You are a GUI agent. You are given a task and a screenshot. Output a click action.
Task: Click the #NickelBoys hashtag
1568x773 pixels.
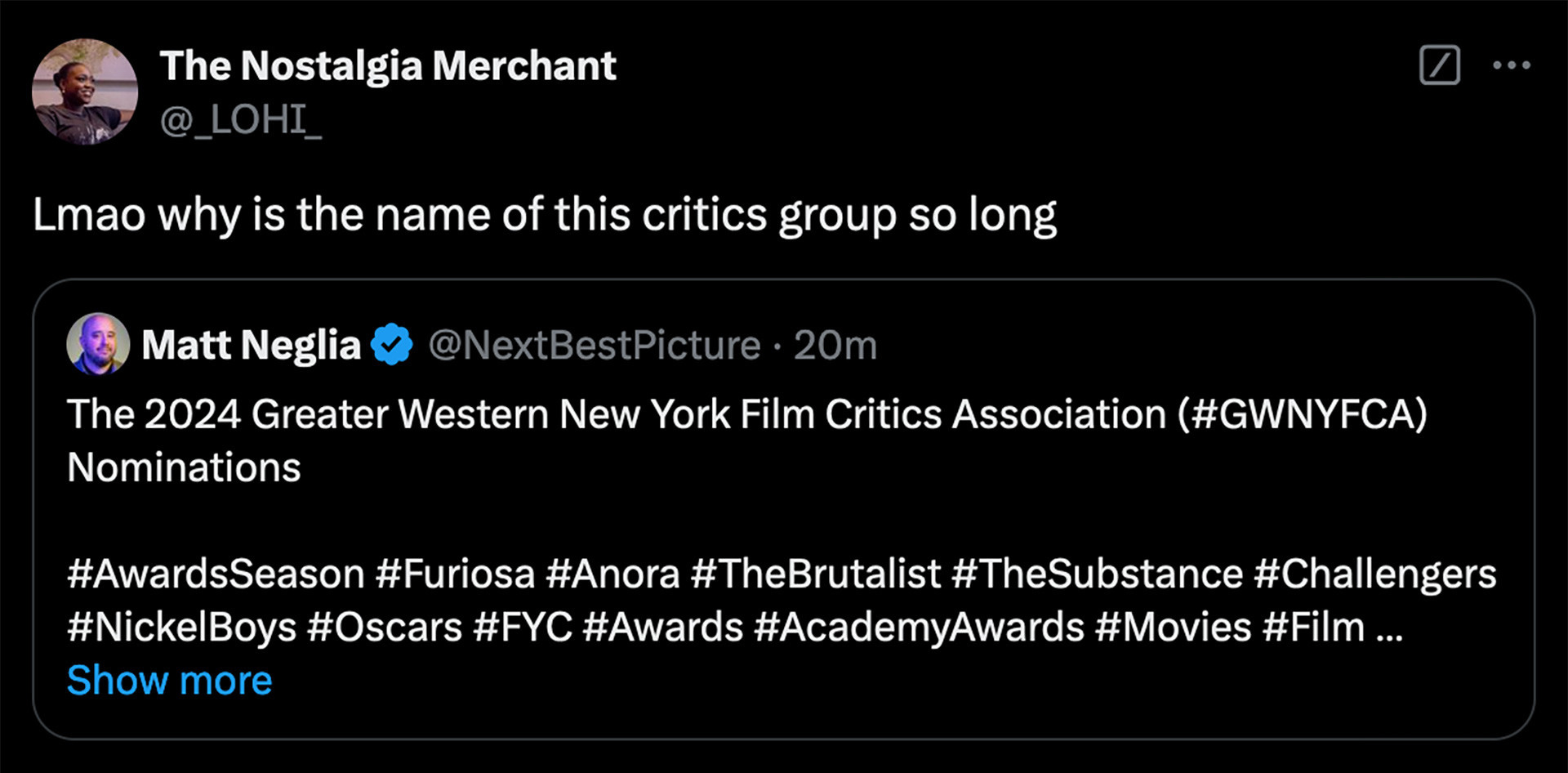181,628
